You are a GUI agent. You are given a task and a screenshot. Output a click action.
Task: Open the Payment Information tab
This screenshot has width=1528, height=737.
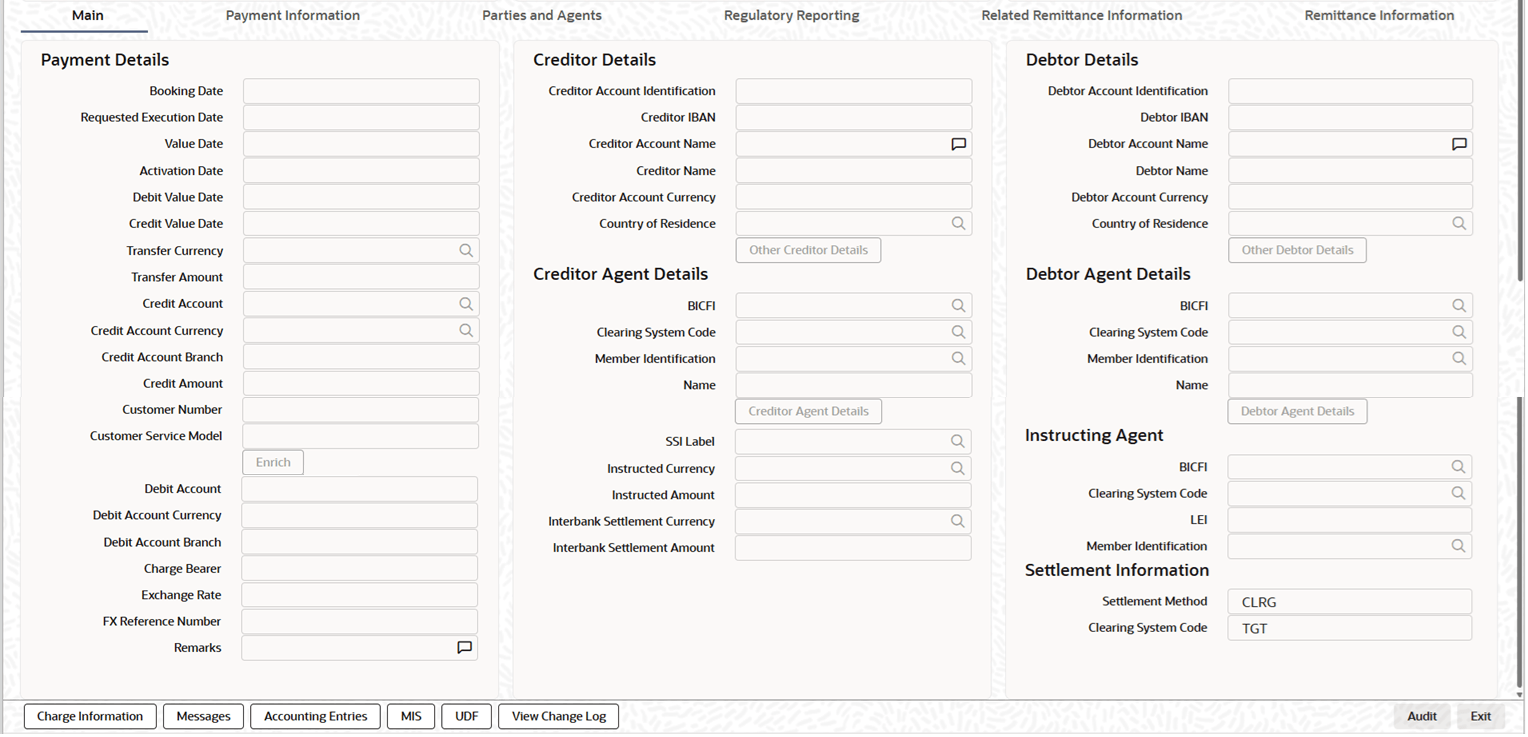293,15
